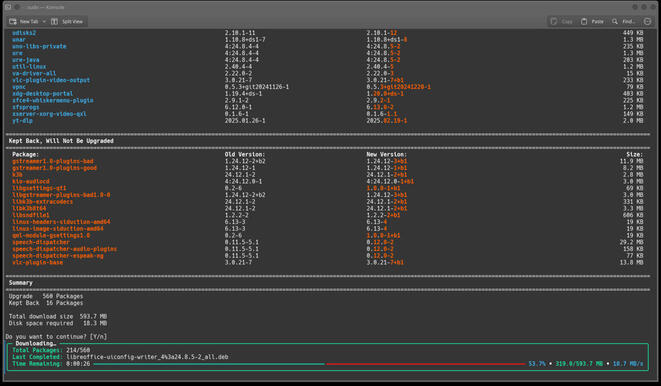Select the qml-module-gsettings1.0 package name
Viewport: 661px width, 386px height.
[51, 235]
